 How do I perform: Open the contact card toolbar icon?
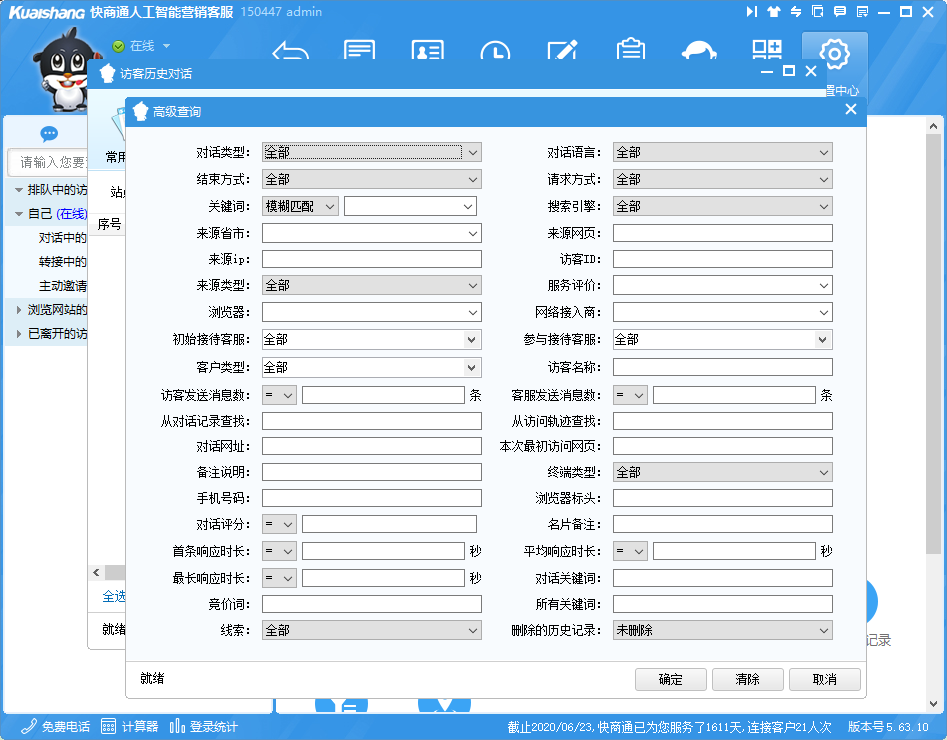point(427,52)
